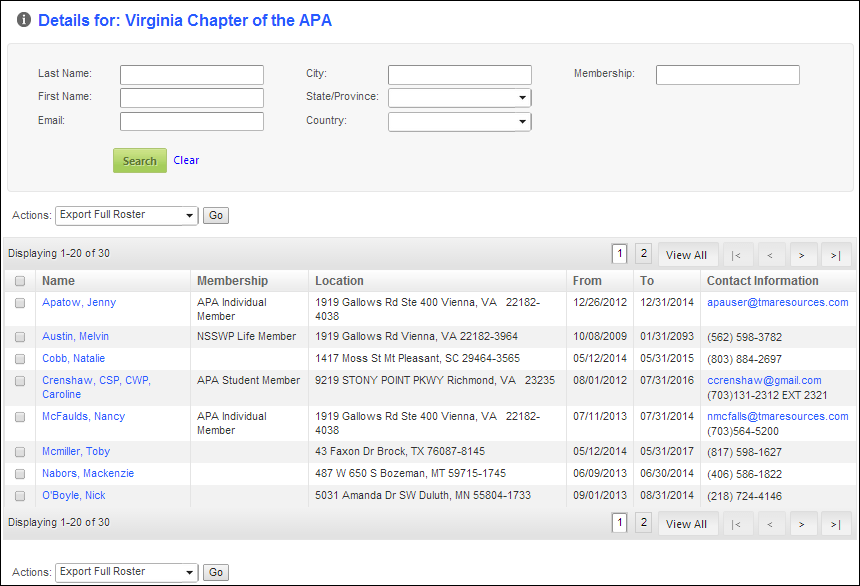Toggle the select-all checkbox in table header

point(20,281)
